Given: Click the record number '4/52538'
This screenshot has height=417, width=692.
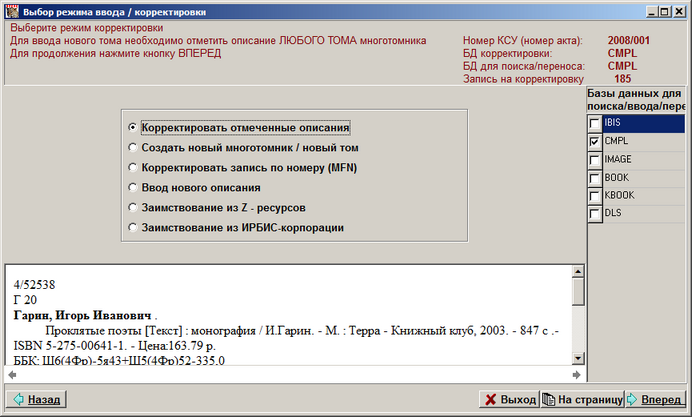Looking at the screenshot, I should (34, 285).
